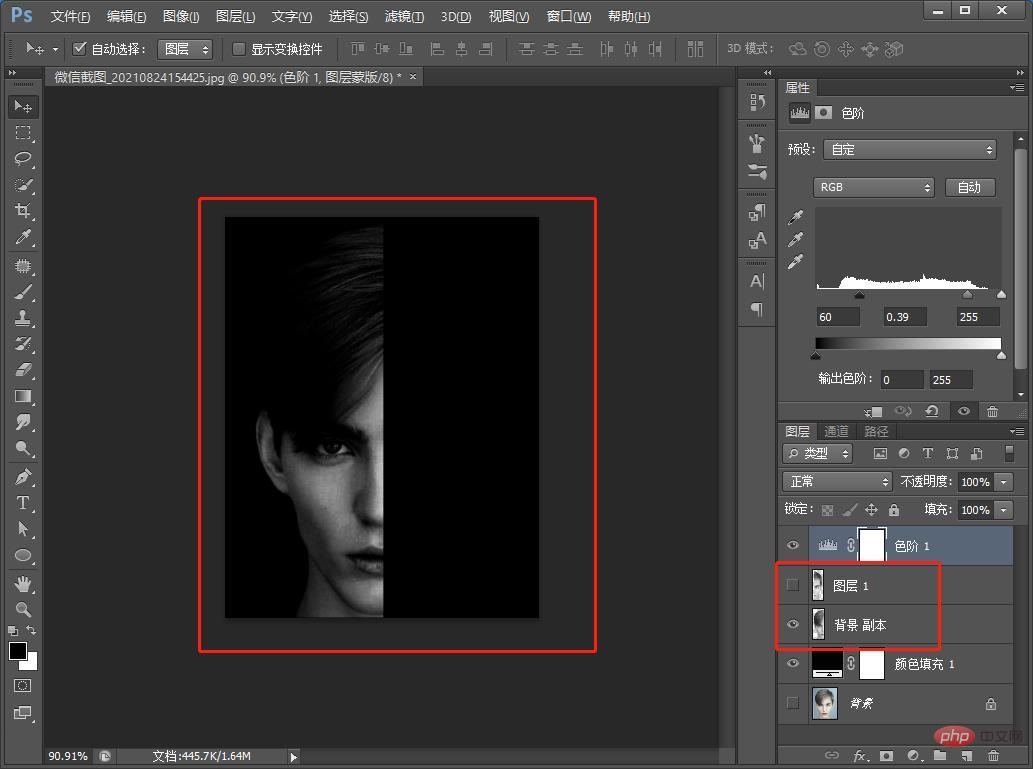Hide the 色阶 1 layer
1033x769 pixels.
coord(793,545)
